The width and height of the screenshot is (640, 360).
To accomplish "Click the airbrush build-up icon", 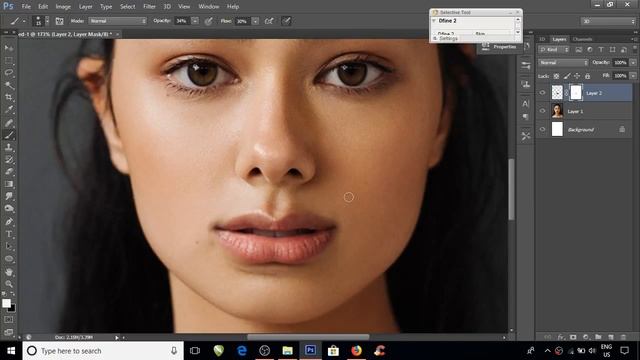I will 269,21.
